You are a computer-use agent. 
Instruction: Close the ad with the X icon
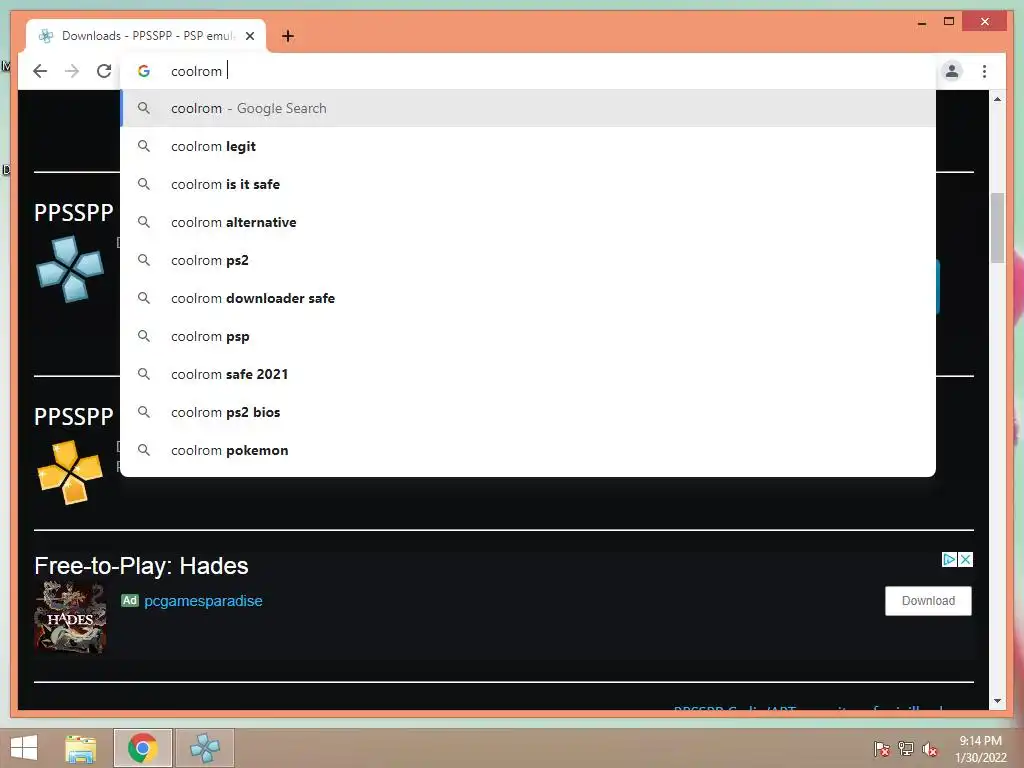[965, 560]
